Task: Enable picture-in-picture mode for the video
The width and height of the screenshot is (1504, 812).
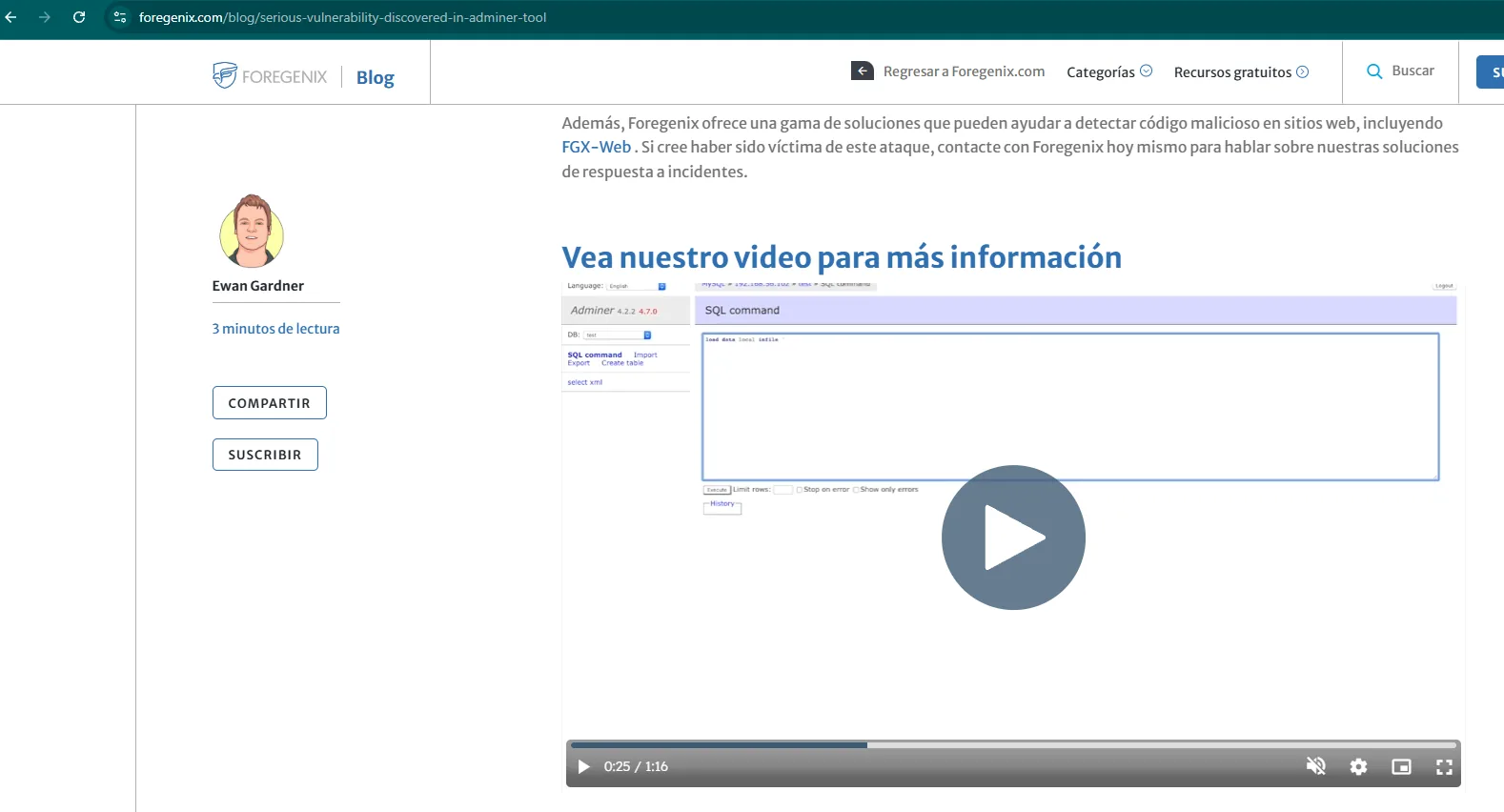Action: pyautogui.click(x=1402, y=766)
